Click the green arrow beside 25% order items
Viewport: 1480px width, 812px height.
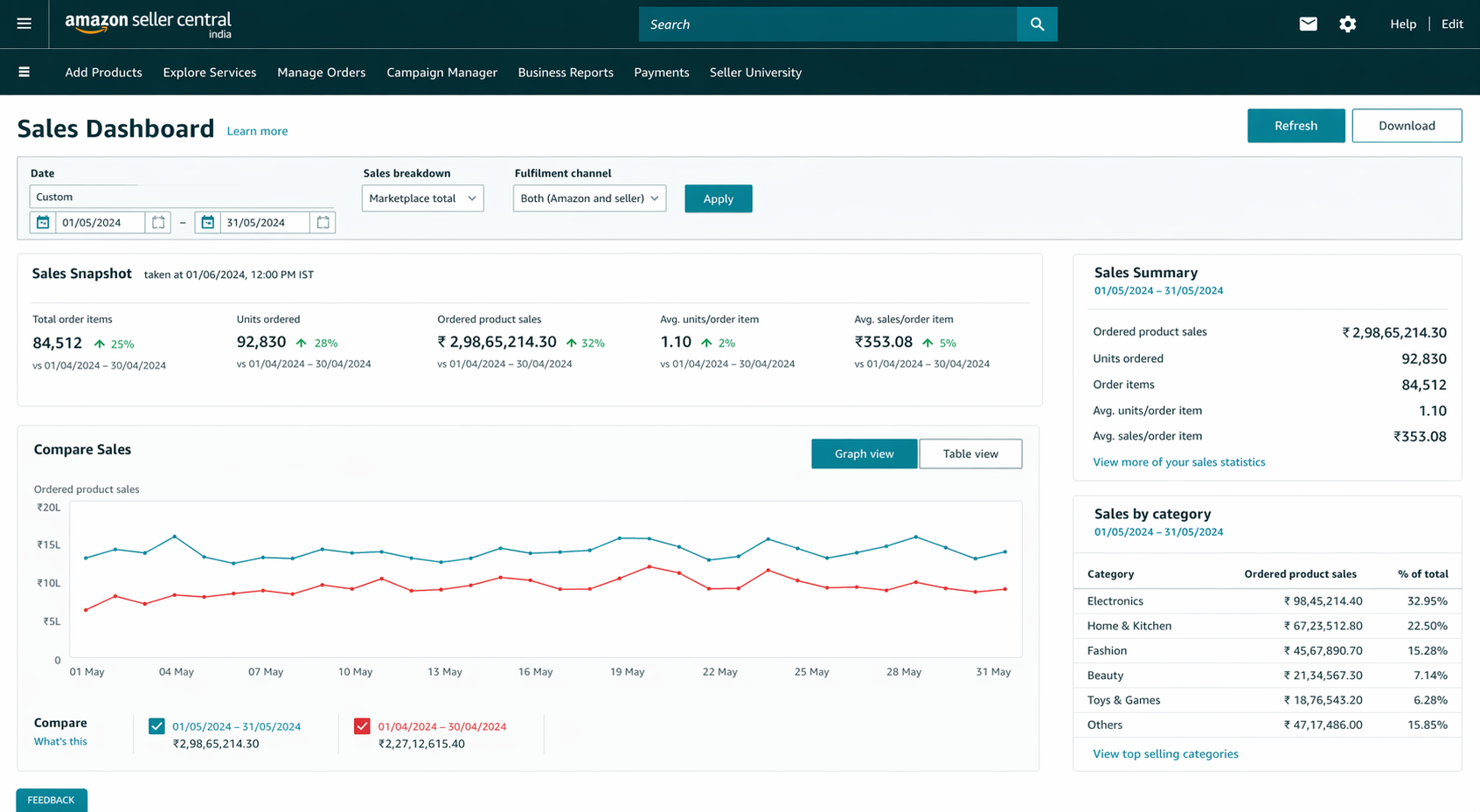coord(100,344)
